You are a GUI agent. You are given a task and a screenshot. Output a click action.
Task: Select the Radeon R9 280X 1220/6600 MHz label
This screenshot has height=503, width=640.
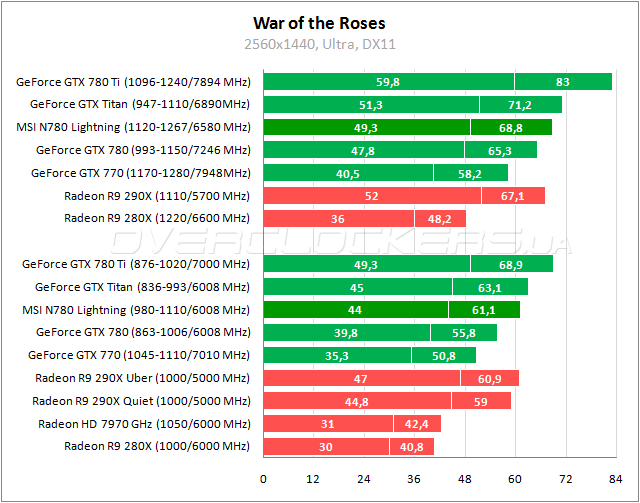(x=156, y=218)
